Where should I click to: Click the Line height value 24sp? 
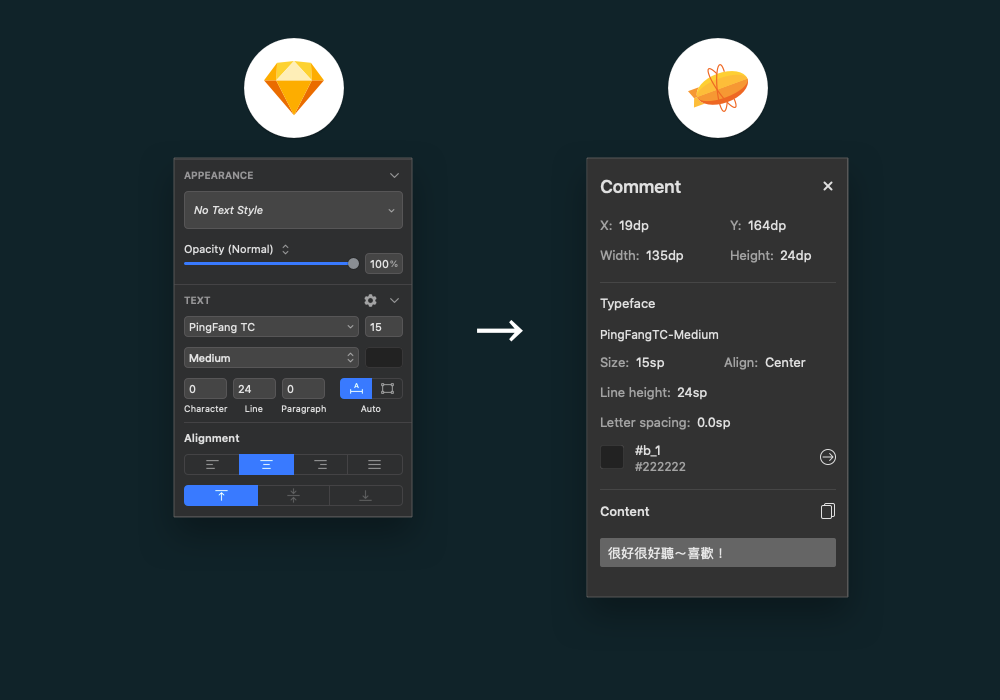click(692, 393)
